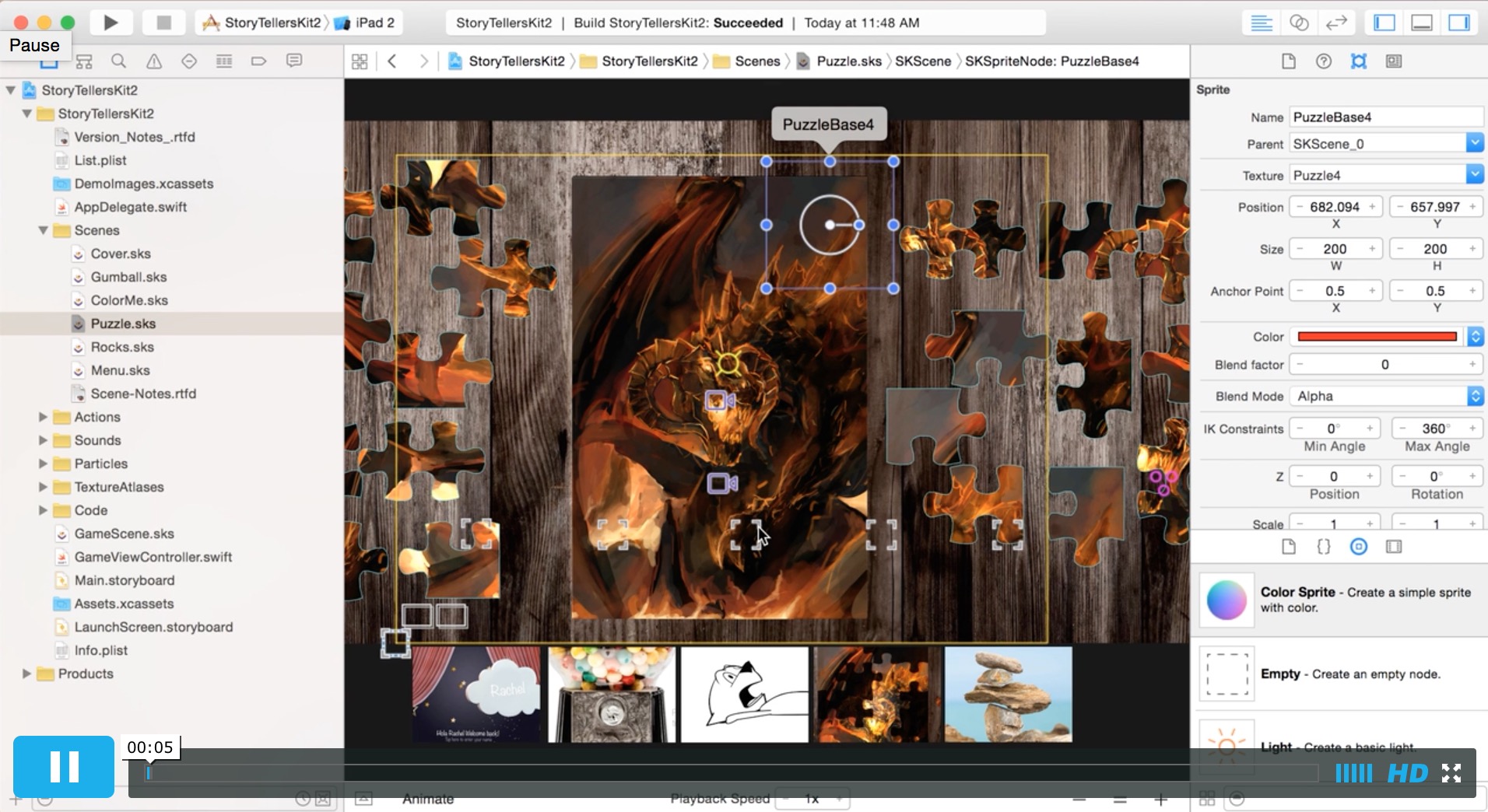Image resolution: width=1488 pixels, height=812 pixels.
Task: Open the Blend Mode Alpha dropdown
Action: 1474,396
